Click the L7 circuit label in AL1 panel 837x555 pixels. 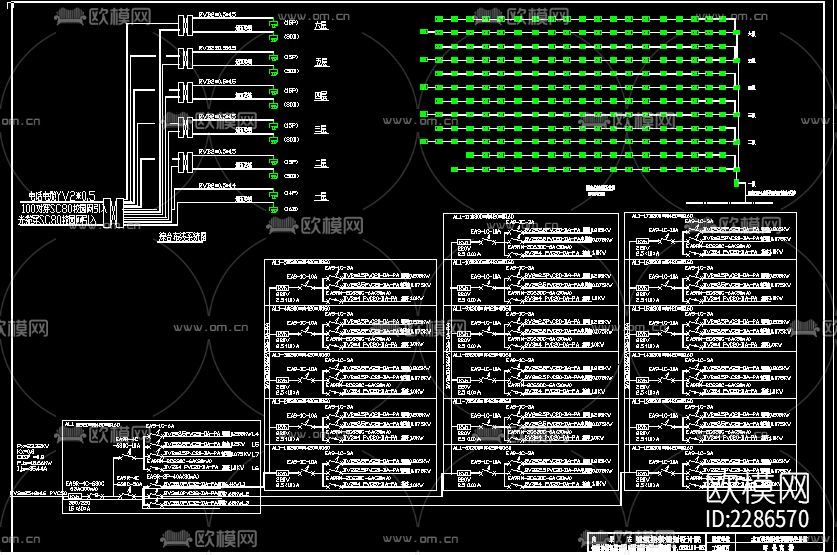[255, 454]
